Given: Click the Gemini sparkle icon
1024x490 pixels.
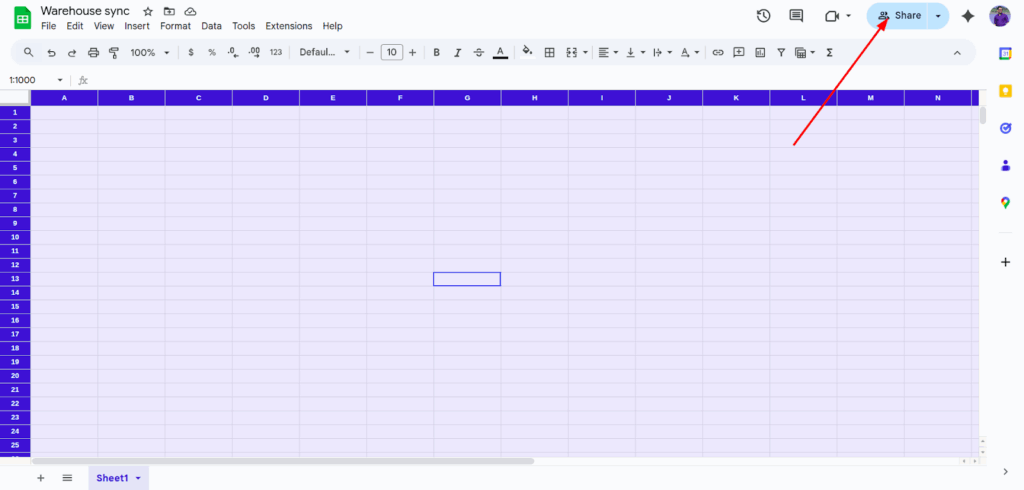Looking at the screenshot, I should click(967, 16).
